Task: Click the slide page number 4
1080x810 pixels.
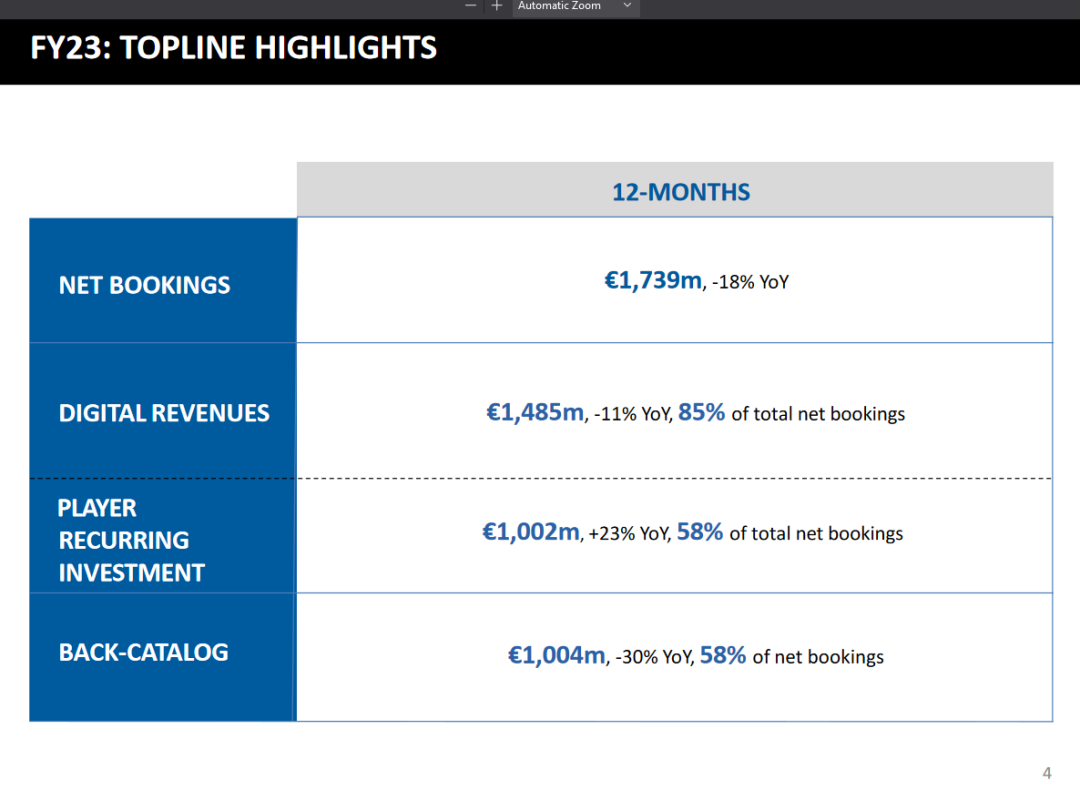Action: coord(1047,773)
